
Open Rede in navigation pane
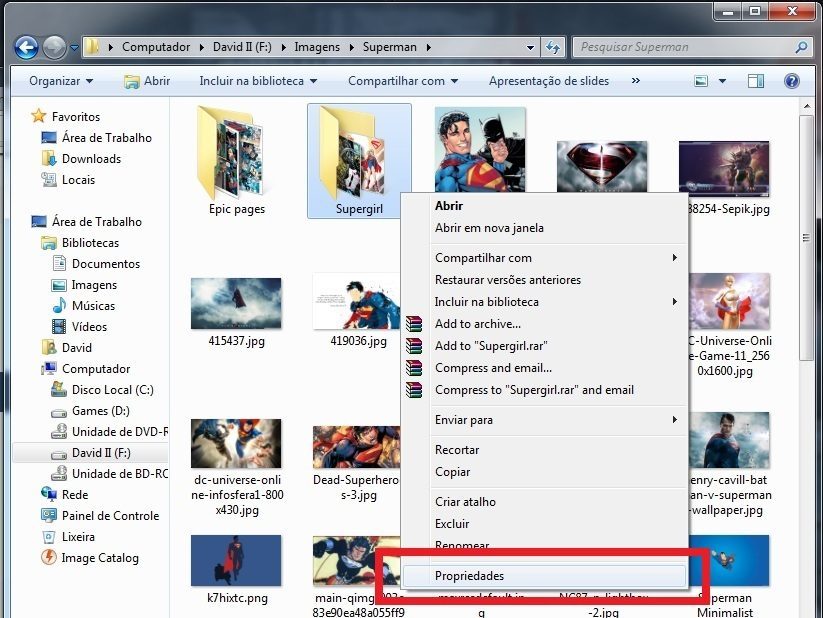[x=75, y=495]
